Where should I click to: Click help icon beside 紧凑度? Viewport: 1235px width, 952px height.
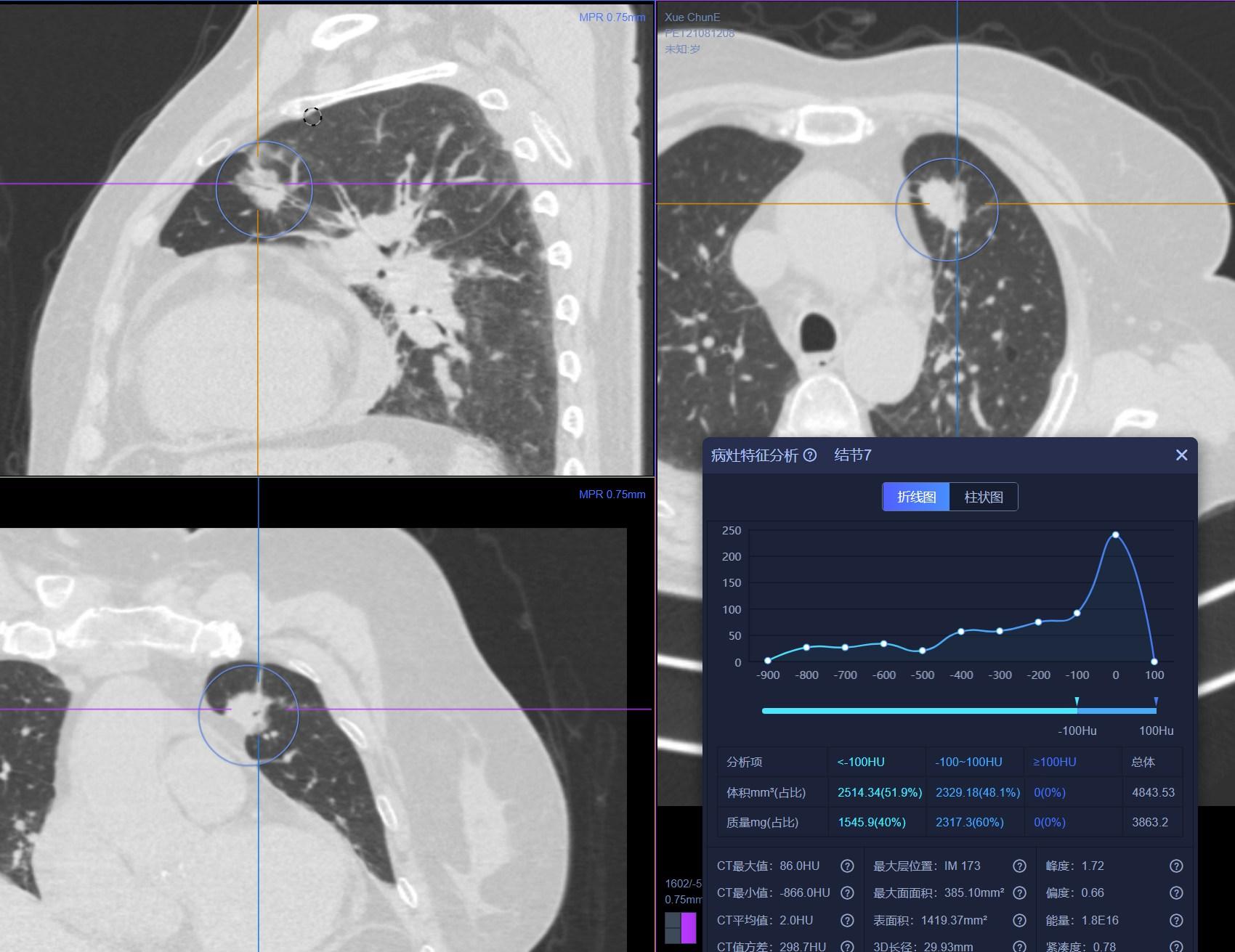click(x=1176, y=947)
